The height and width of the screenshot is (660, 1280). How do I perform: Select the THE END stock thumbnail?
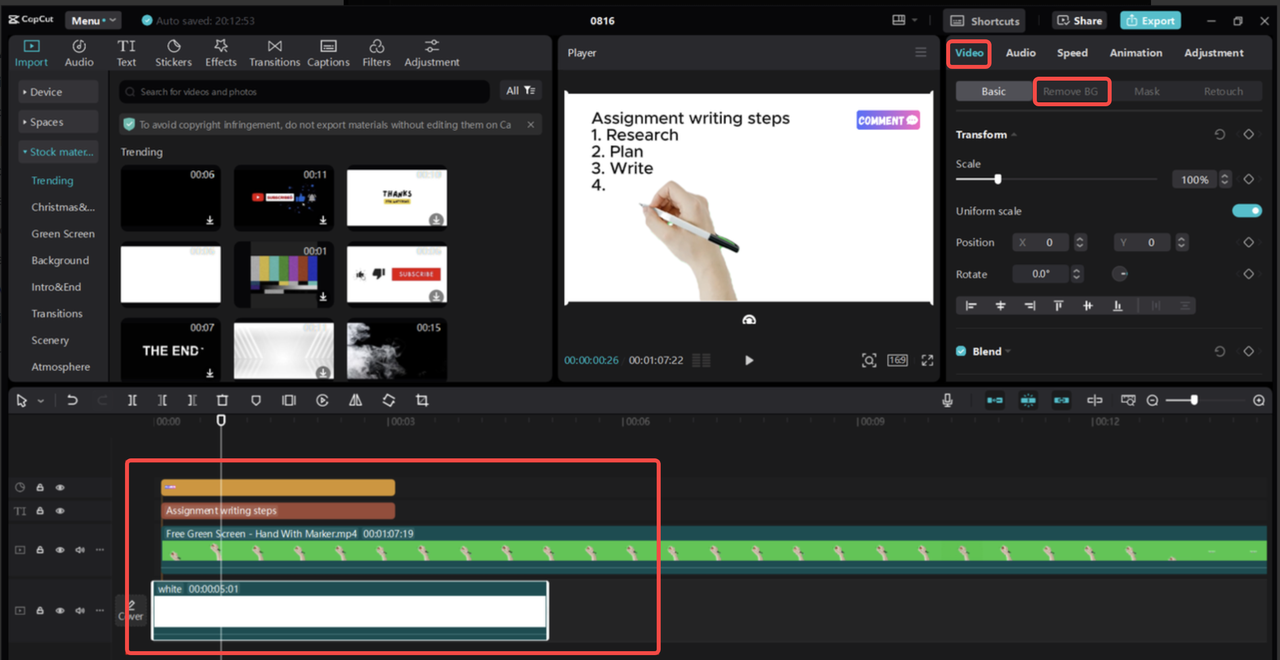coord(171,350)
